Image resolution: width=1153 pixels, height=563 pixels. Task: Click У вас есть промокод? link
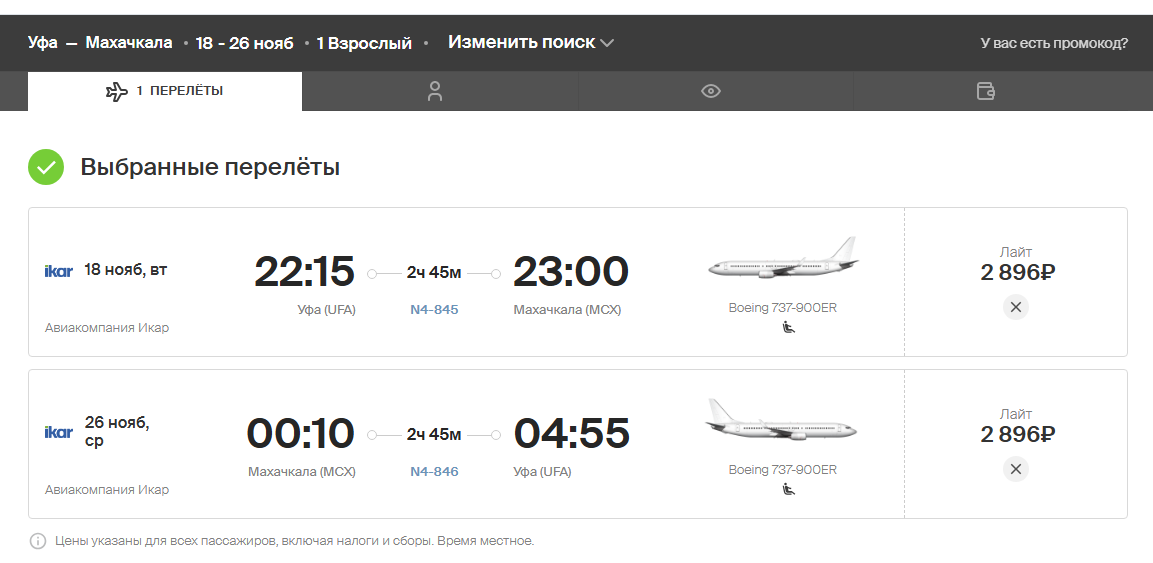1054,43
